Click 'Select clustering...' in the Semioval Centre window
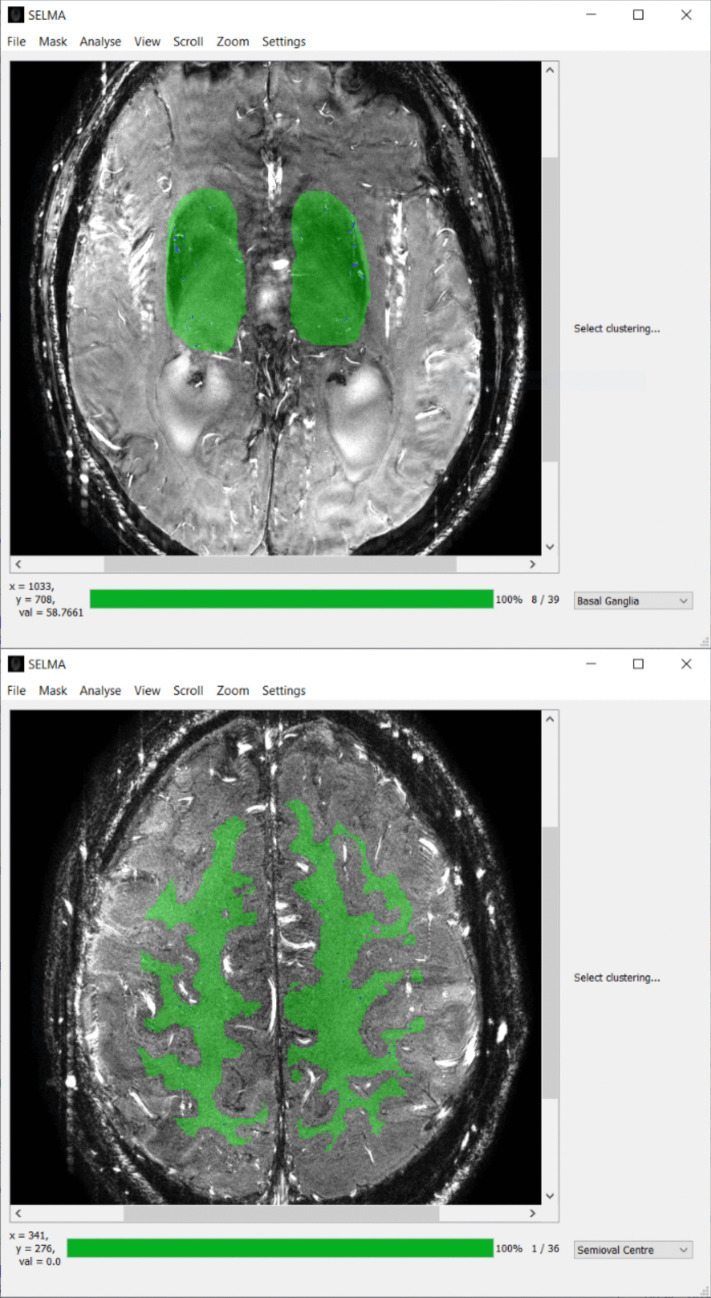Image resolution: width=711 pixels, height=1298 pixels. [616, 978]
